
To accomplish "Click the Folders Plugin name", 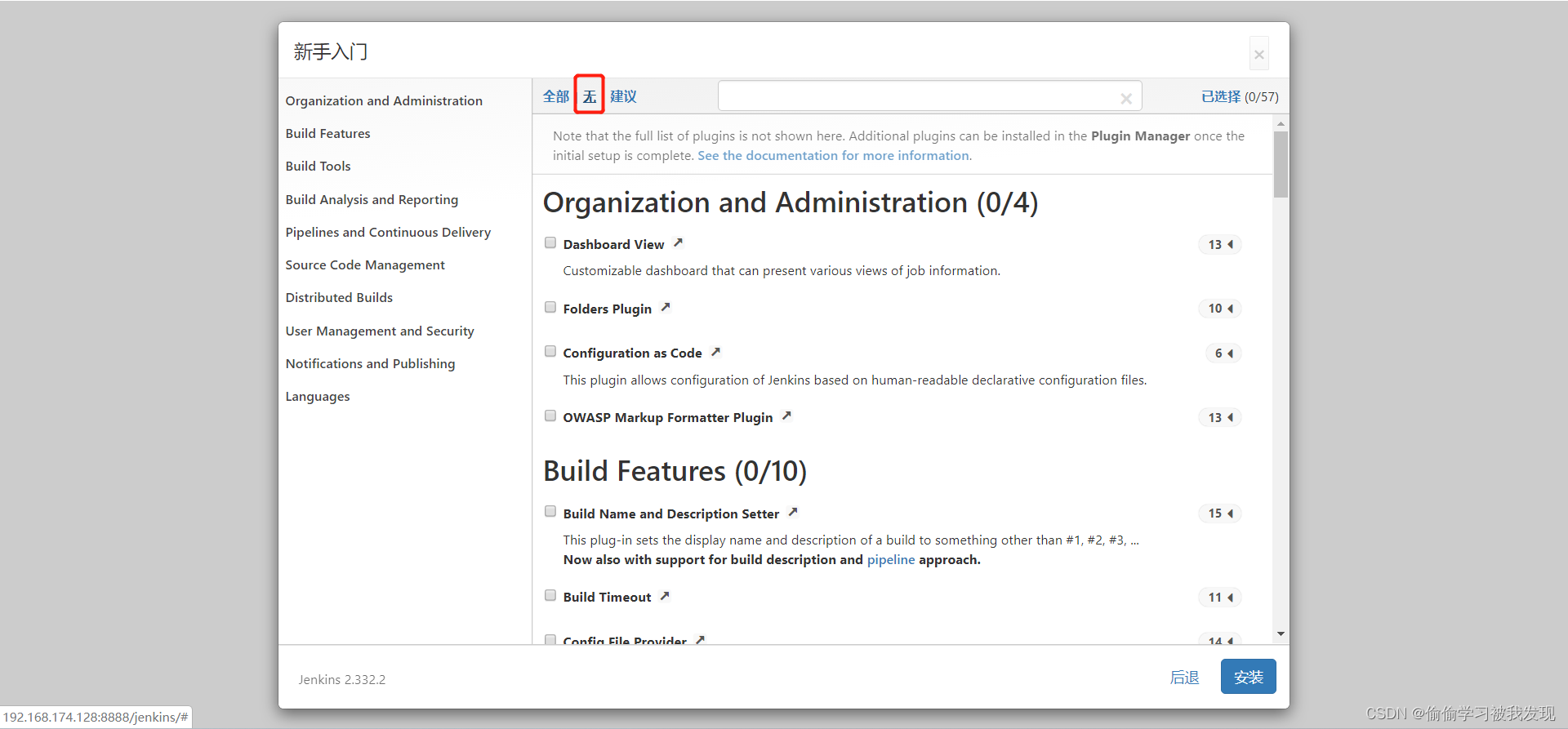I will (x=607, y=309).
